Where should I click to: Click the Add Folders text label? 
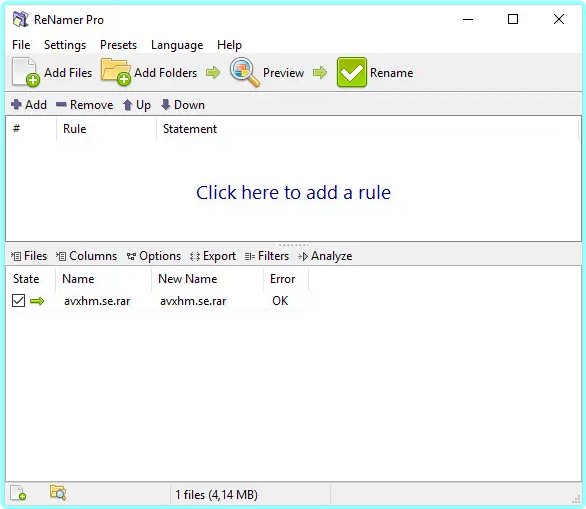(x=166, y=73)
